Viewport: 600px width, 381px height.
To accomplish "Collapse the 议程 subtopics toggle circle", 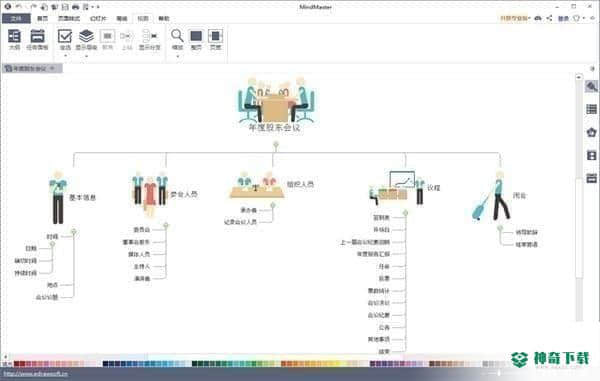I will (406, 213).
